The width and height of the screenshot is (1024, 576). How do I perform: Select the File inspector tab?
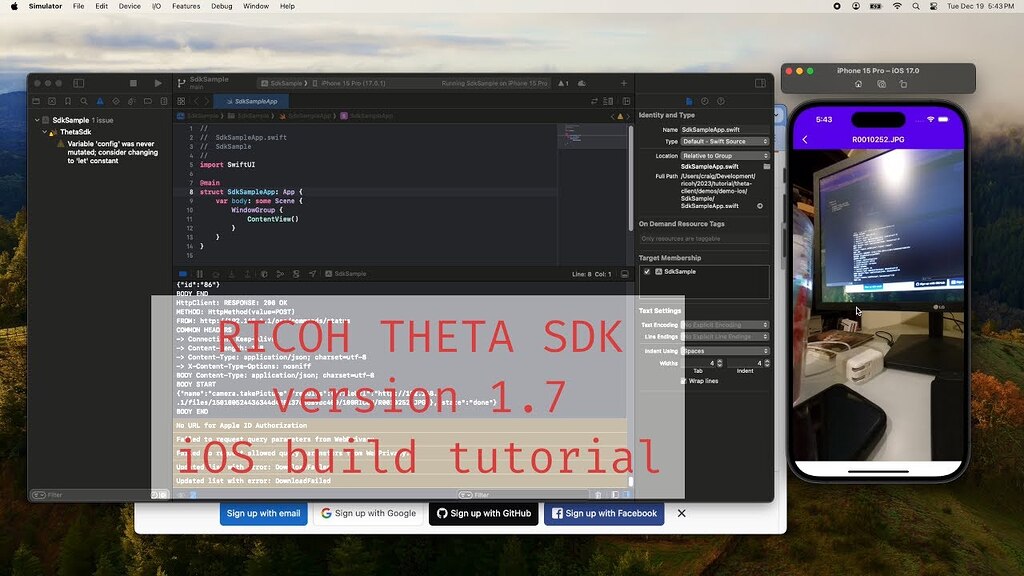[689, 101]
